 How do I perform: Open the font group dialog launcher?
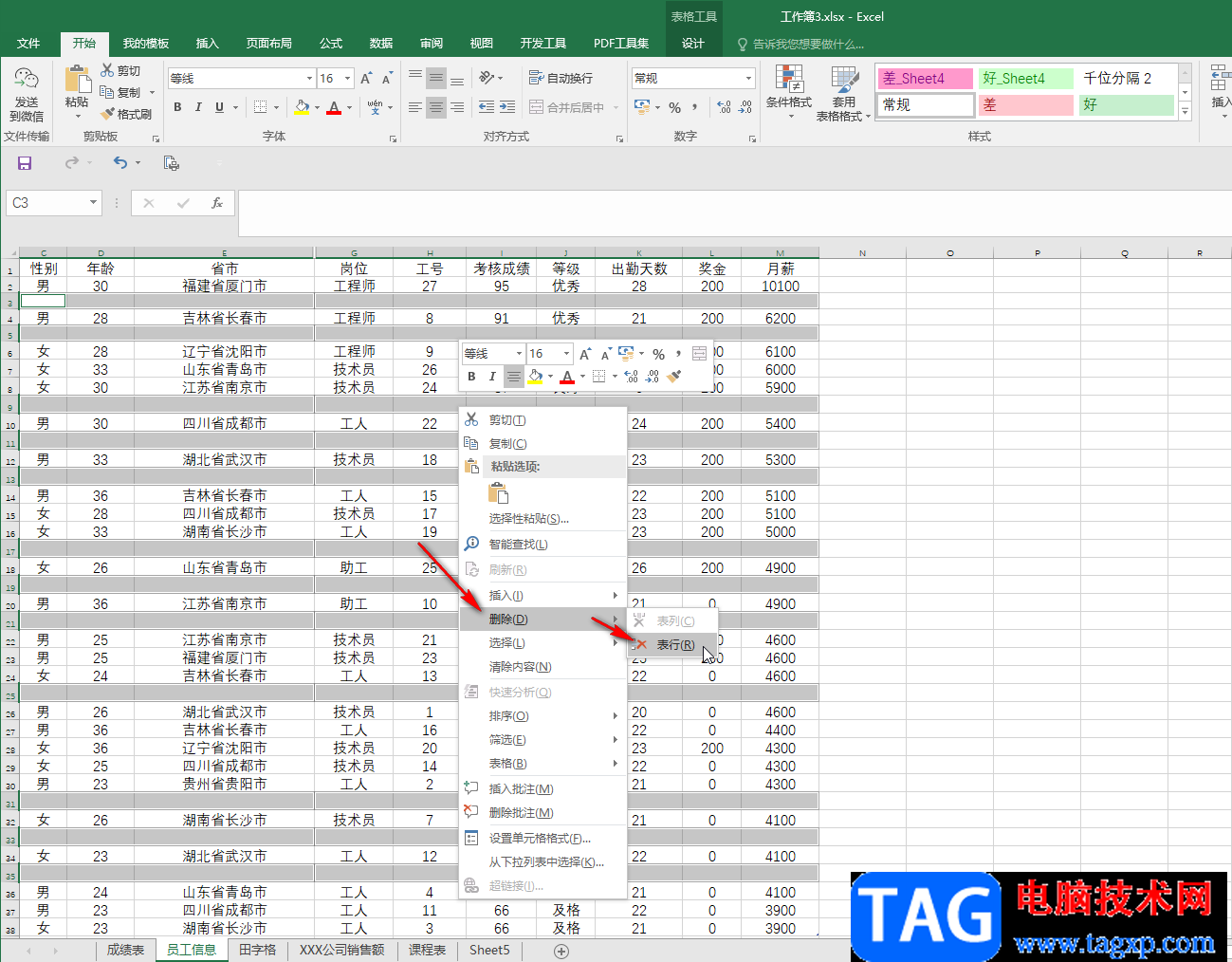[393, 139]
